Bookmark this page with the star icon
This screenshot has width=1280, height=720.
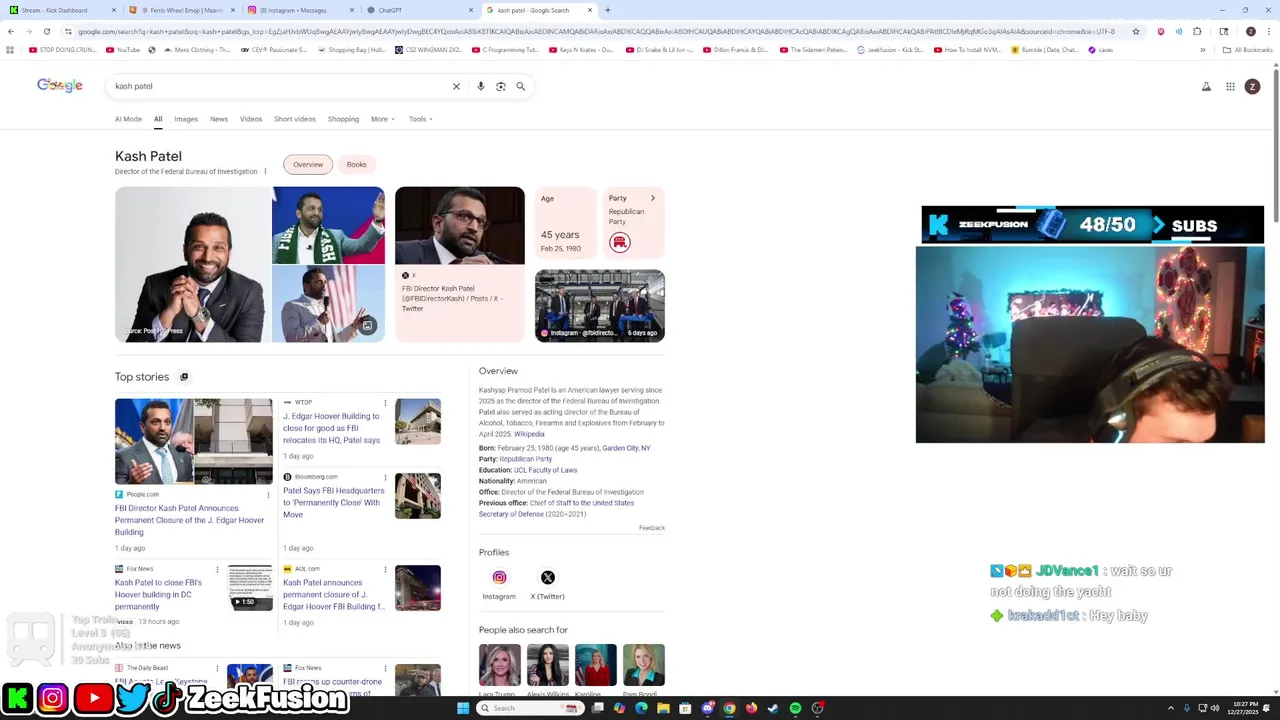click(1135, 31)
